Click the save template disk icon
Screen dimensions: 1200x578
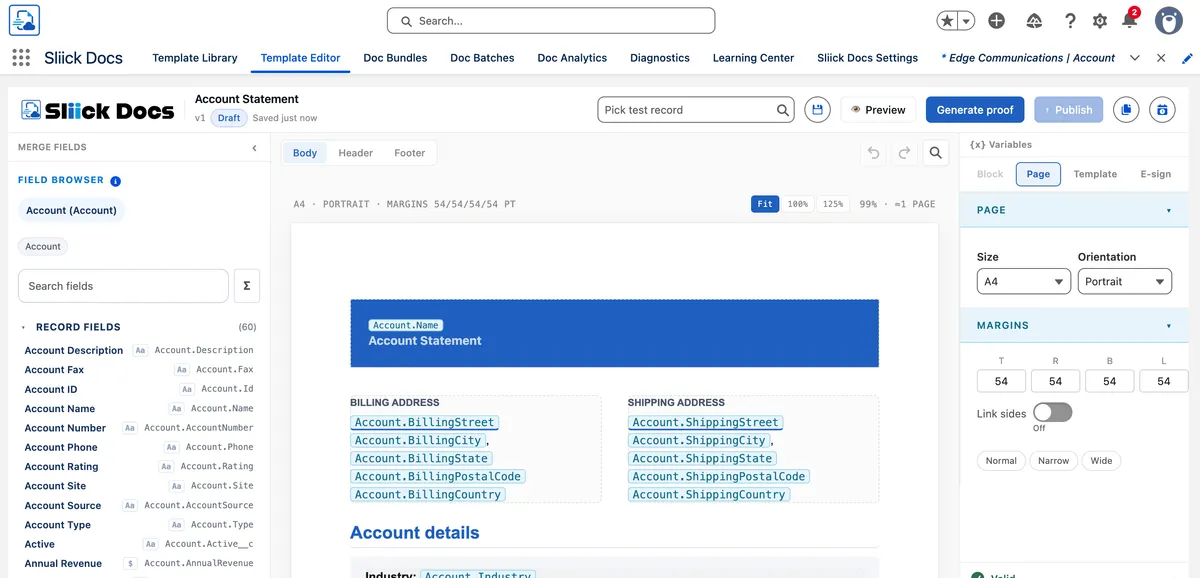(x=817, y=110)
